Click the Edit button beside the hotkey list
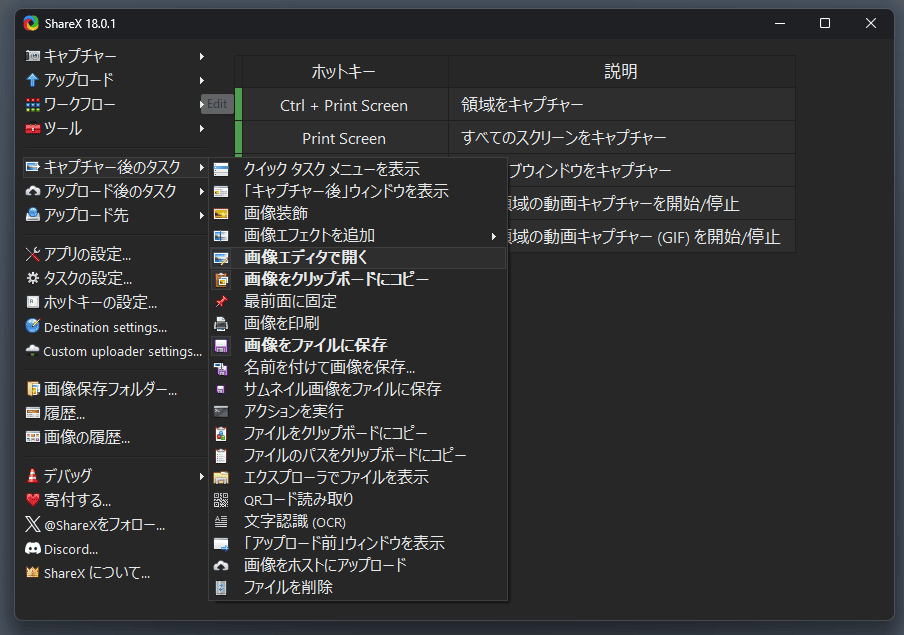Image resolution: width=904 pixels, height=635 pixels. 217,104
